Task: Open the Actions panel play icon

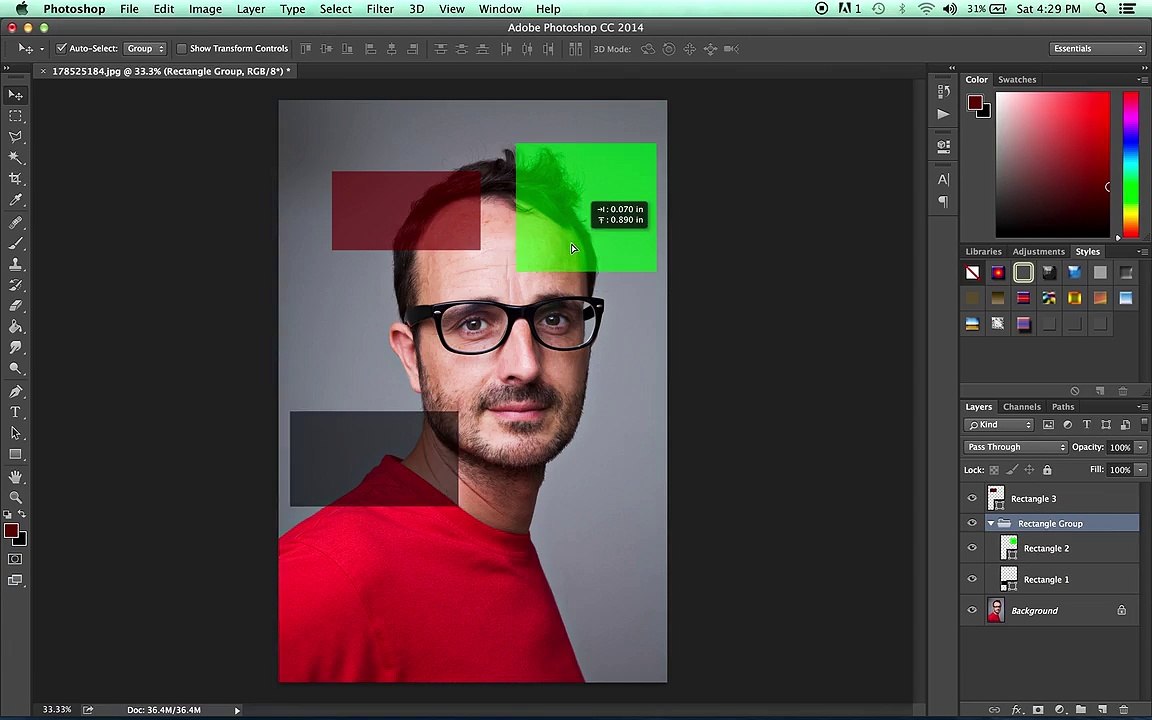Action: click(x=944, y=114)
